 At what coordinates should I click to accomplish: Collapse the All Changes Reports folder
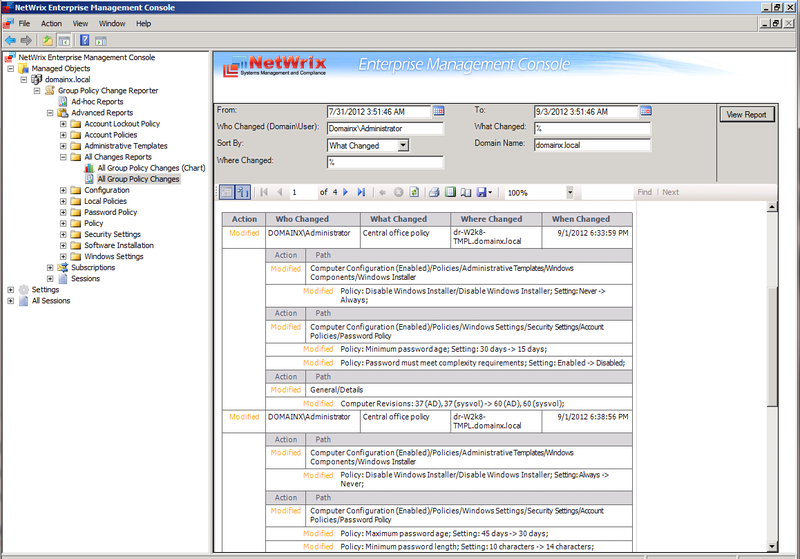pos(63,157)
